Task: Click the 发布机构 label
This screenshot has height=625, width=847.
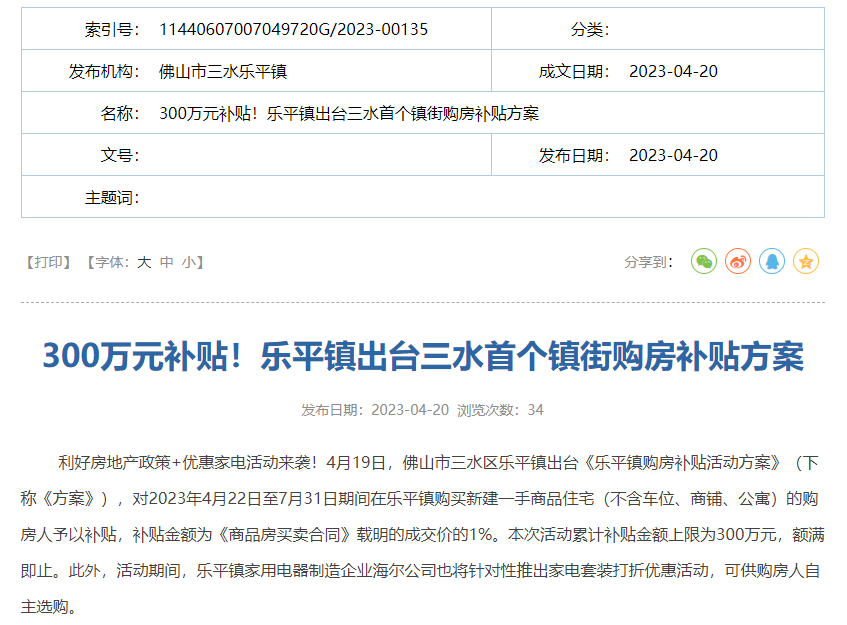Action: 104,71
